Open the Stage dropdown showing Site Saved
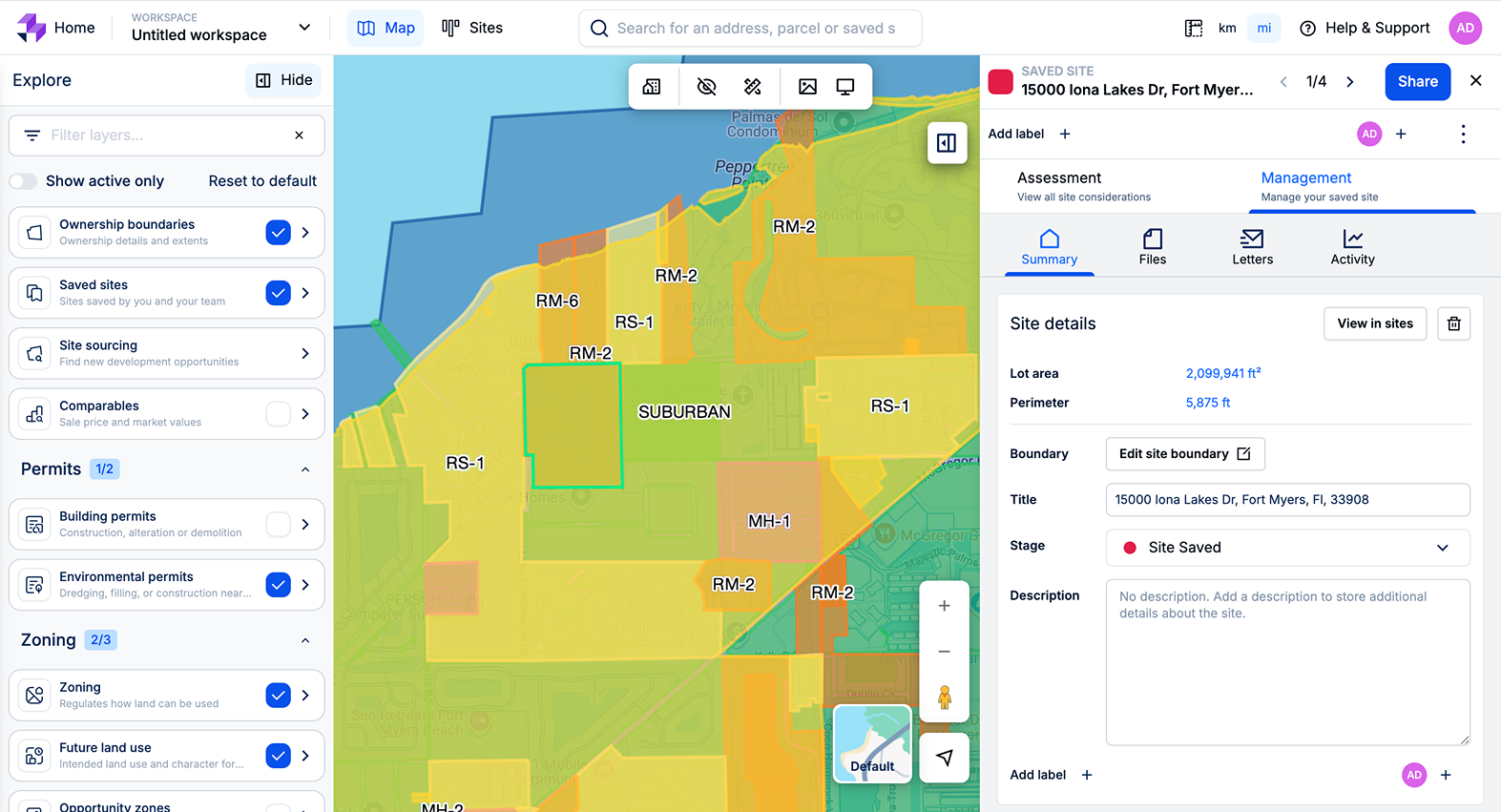Viewport: 1501px width, 812px height. [x=1286, y=548]
